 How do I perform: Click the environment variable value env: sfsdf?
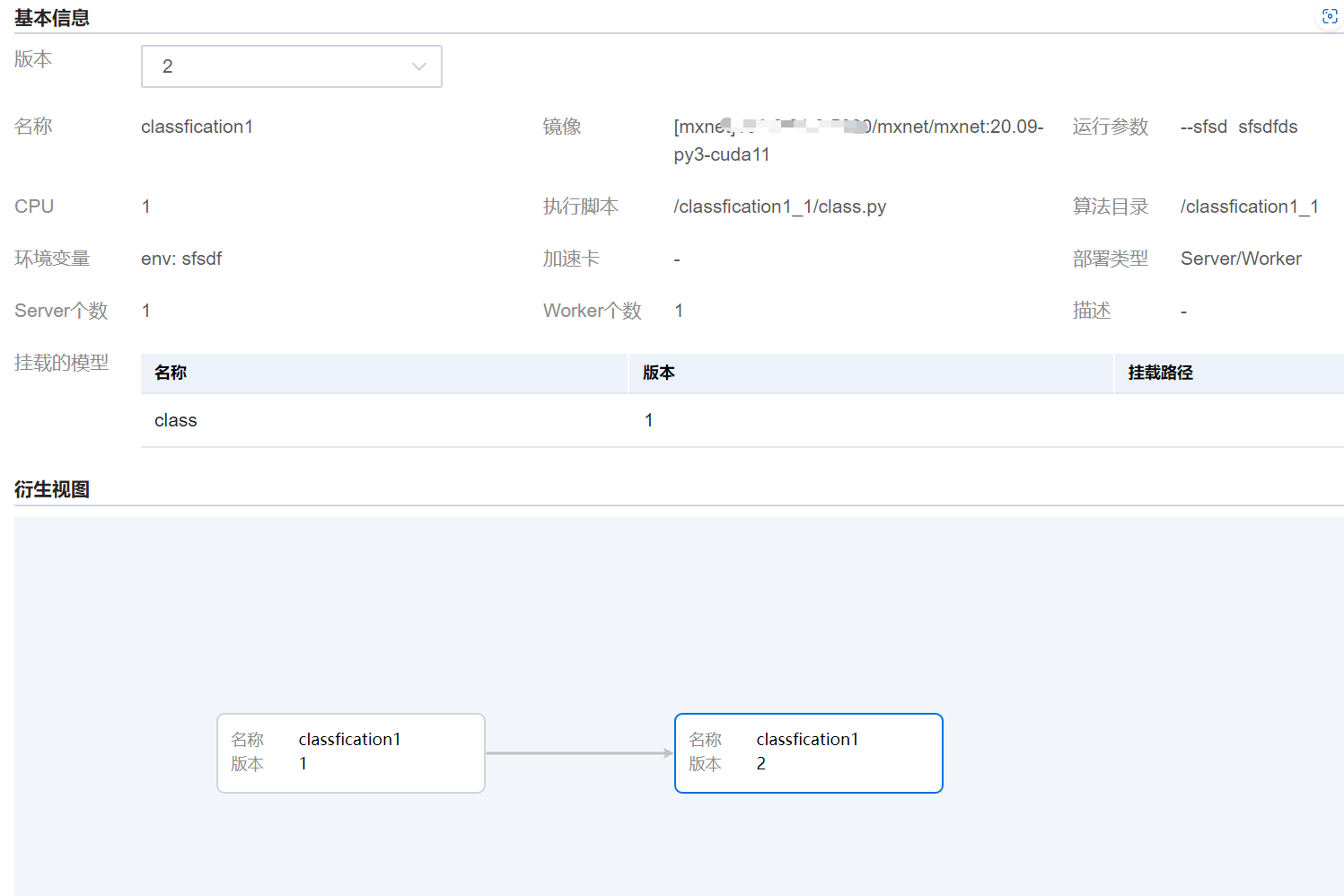[181, 259]
